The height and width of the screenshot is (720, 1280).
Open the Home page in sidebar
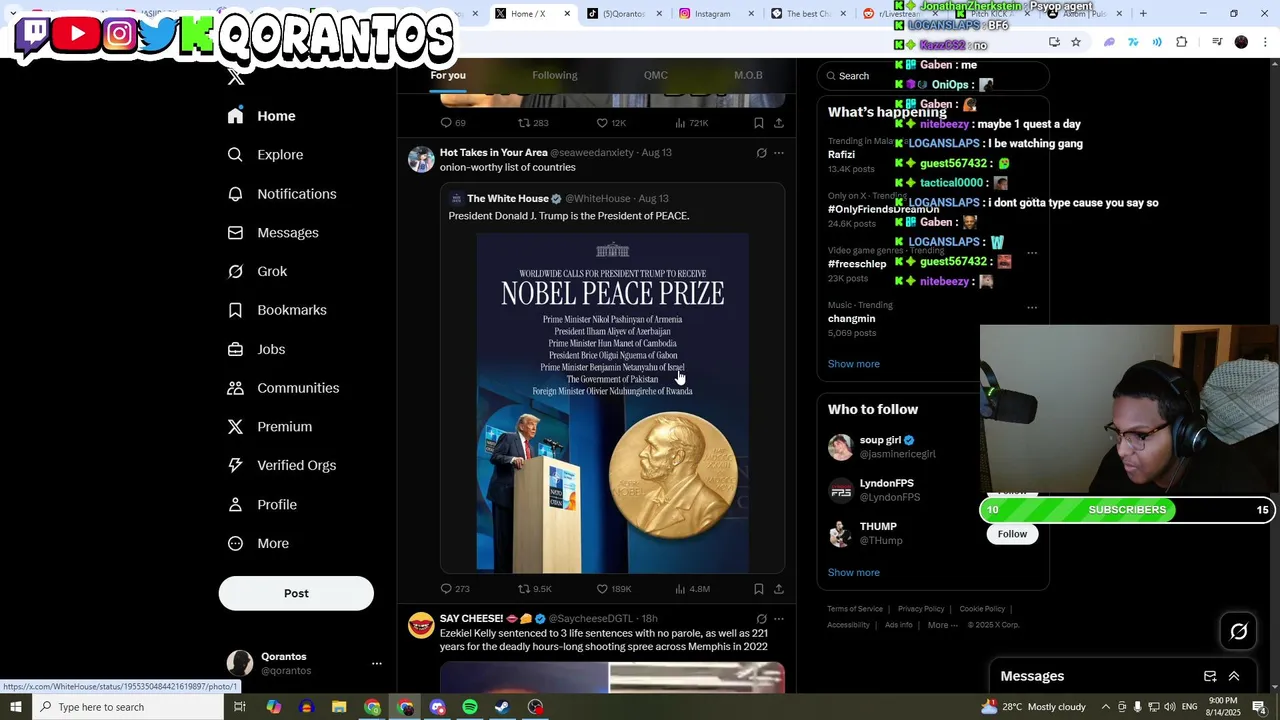pyautogui.click(x=261, y=116)
